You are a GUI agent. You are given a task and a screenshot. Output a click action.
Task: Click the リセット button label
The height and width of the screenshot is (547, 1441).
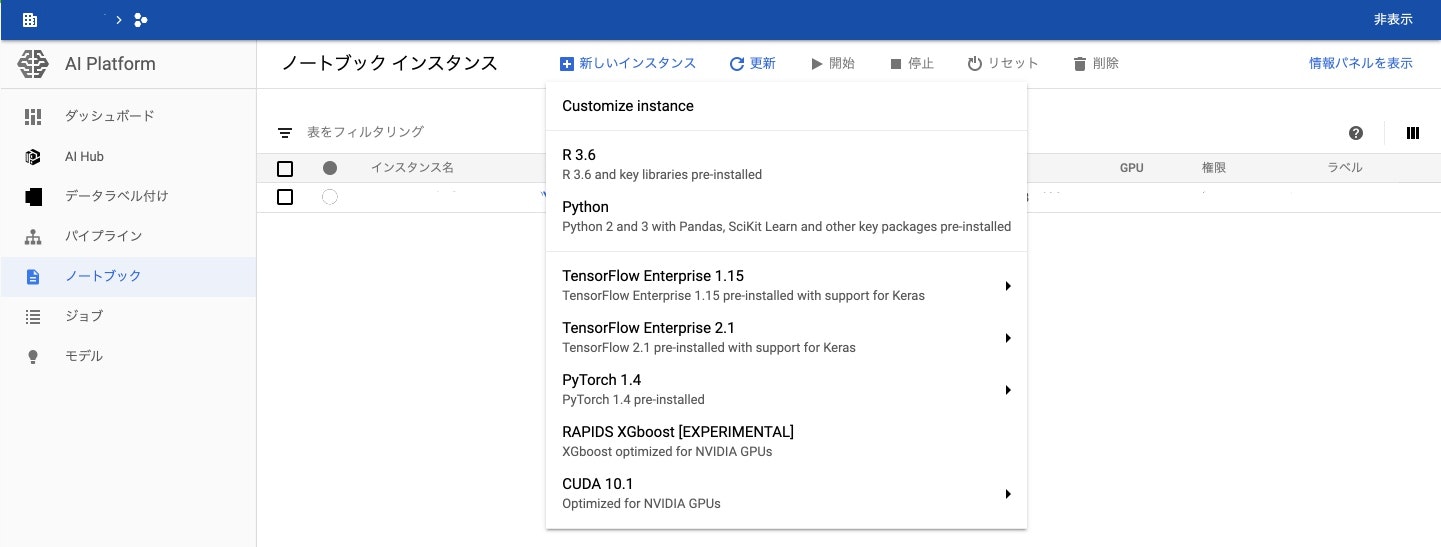point(1013,64)
